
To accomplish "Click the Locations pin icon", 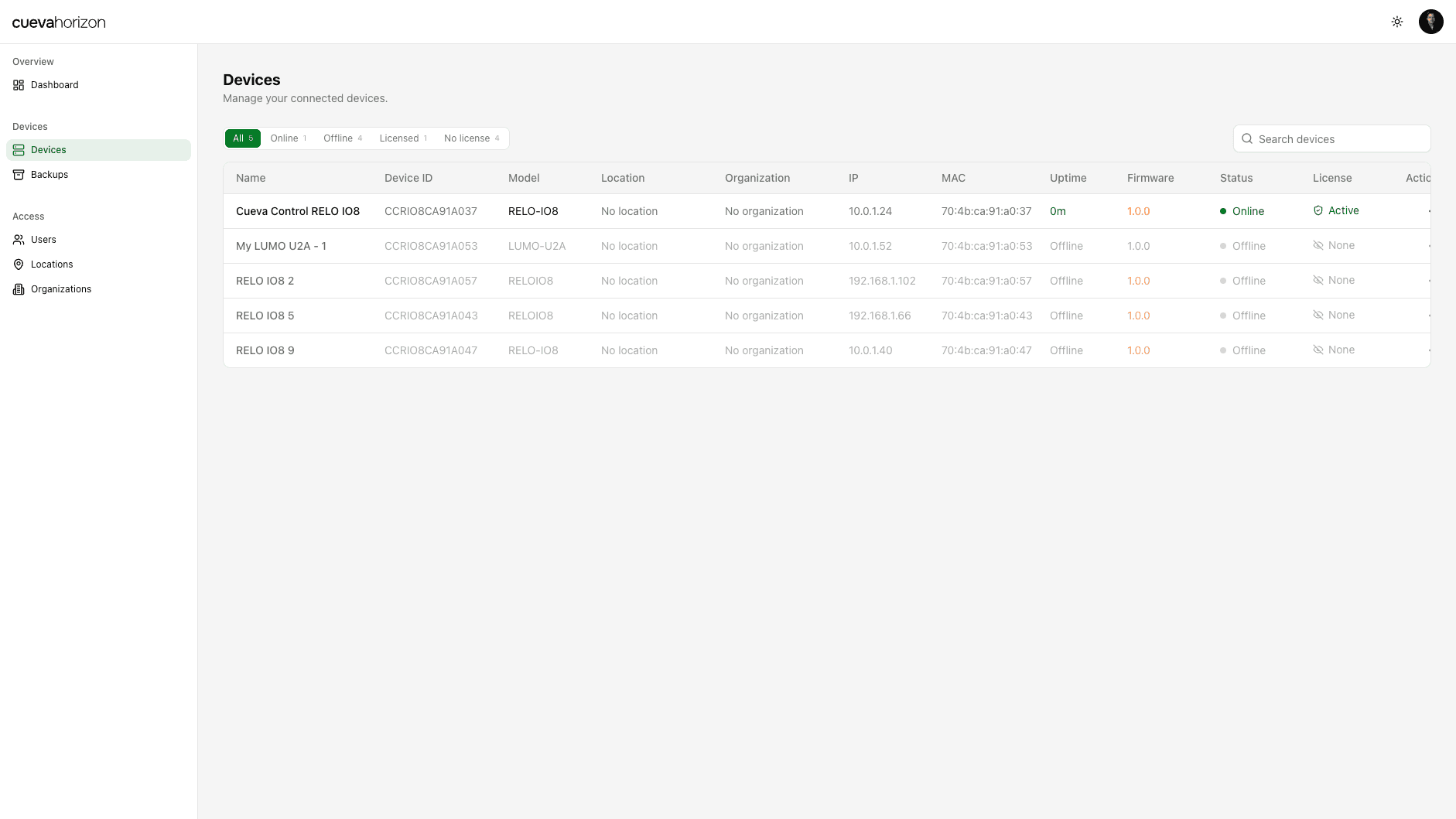I will (x=19, y=264).
